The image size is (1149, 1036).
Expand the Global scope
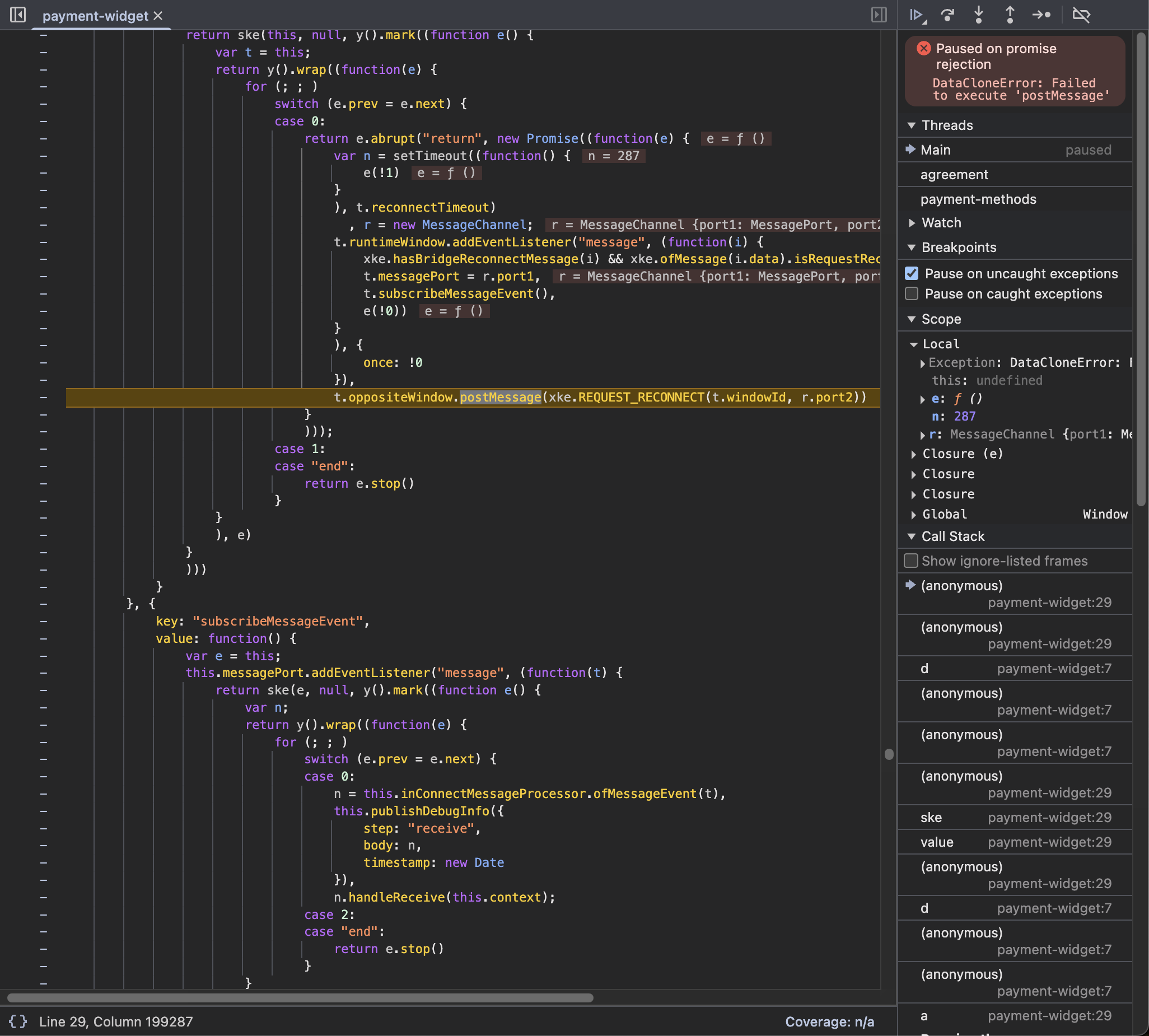tap(913, 515)
